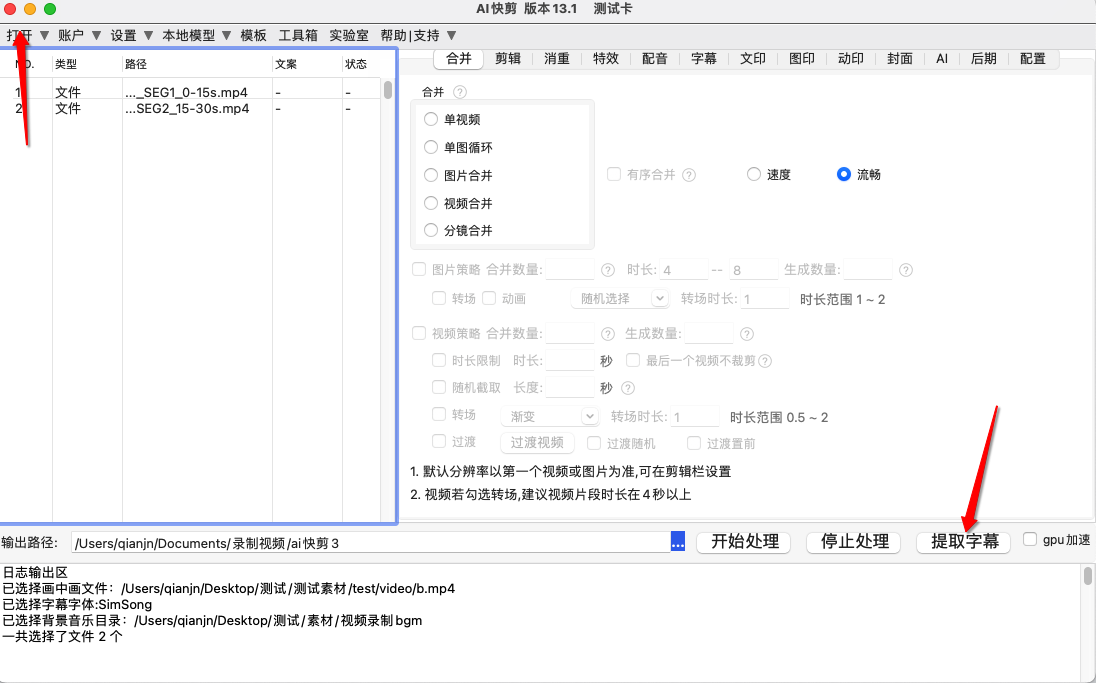The height and width of the screenshot is (683, 1096).
Task: Click the 输出路径 input field
Action: (x=371, y=542)
